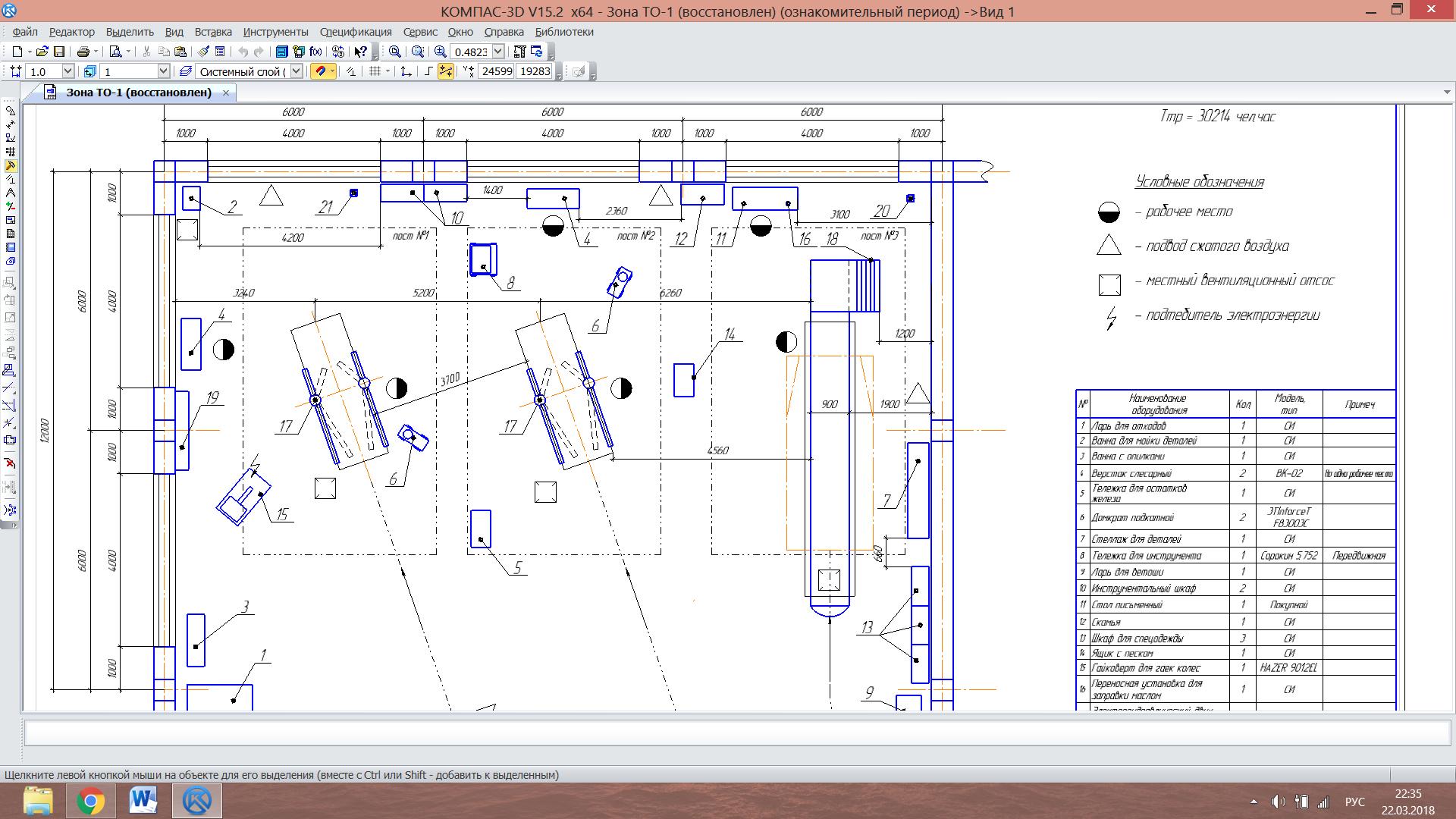Screen dimensions: 1456x819
Task: Open a file with the Open icon
Action: coord(42,52)
